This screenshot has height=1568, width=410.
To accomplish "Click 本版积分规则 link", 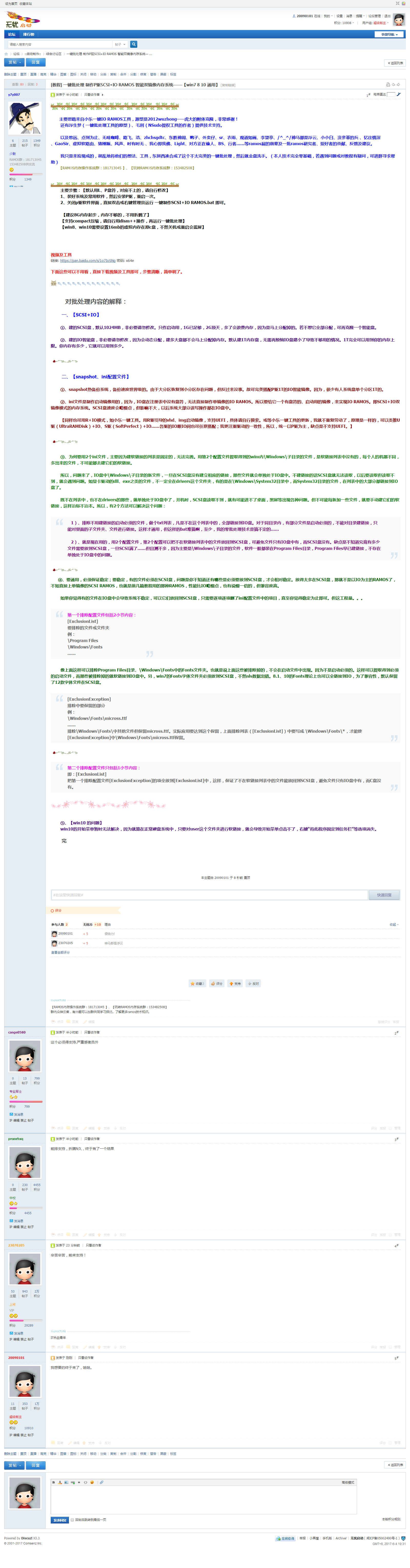I will [x=391, y=1519].
